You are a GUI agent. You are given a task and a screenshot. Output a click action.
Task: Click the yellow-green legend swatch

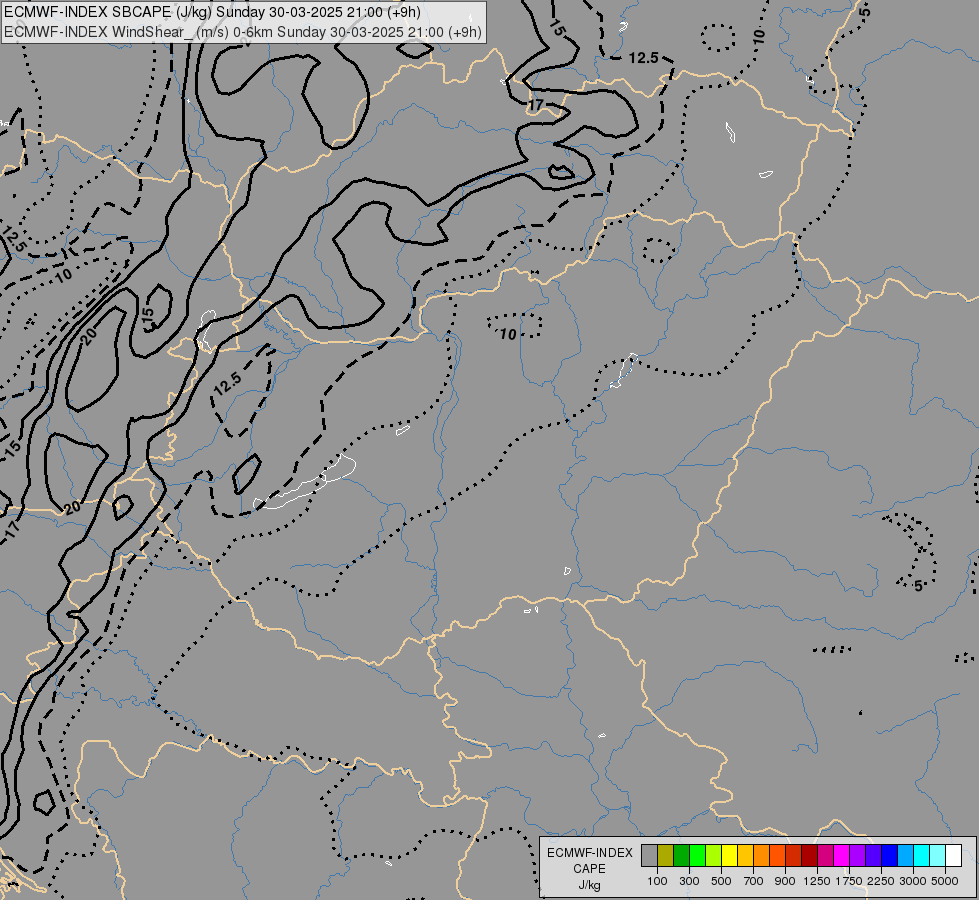click(x=714, y=855)
